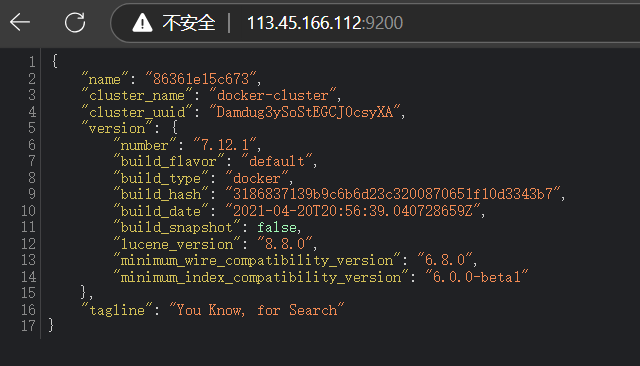Click the build_type value "docker"
The image size is (640, 366).
[257, 178]
